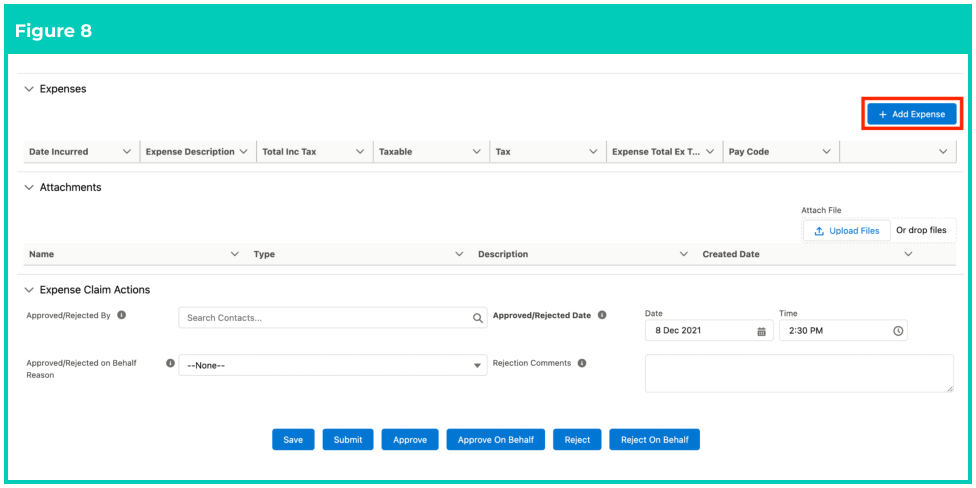Image resolution: width=976 pixels, height=488 pixels.
Task: Open the Expense Total Ex Tax column menu
Action: click(710, 152)
